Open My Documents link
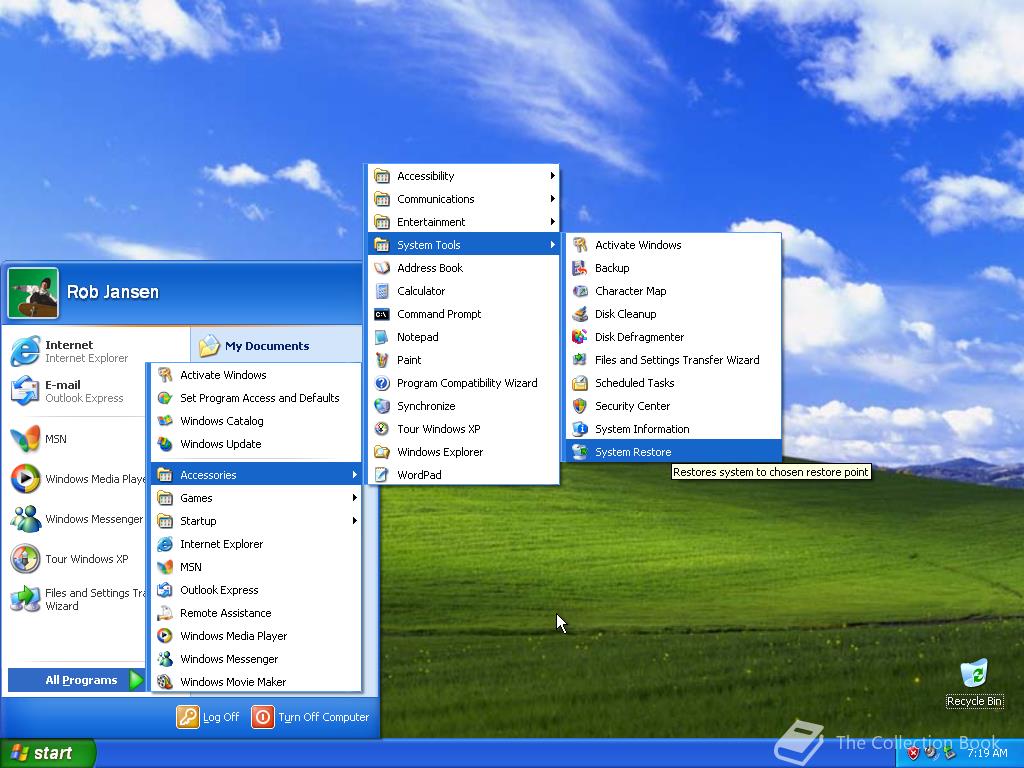Viewport: 1024px width, 768px height. 255,345
